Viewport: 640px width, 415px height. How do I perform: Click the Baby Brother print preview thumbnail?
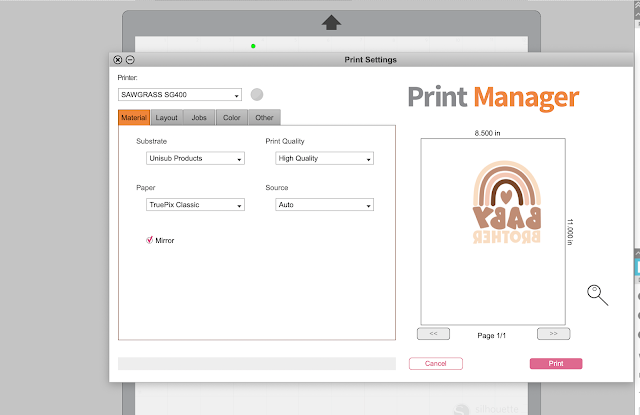click(493, 231)
